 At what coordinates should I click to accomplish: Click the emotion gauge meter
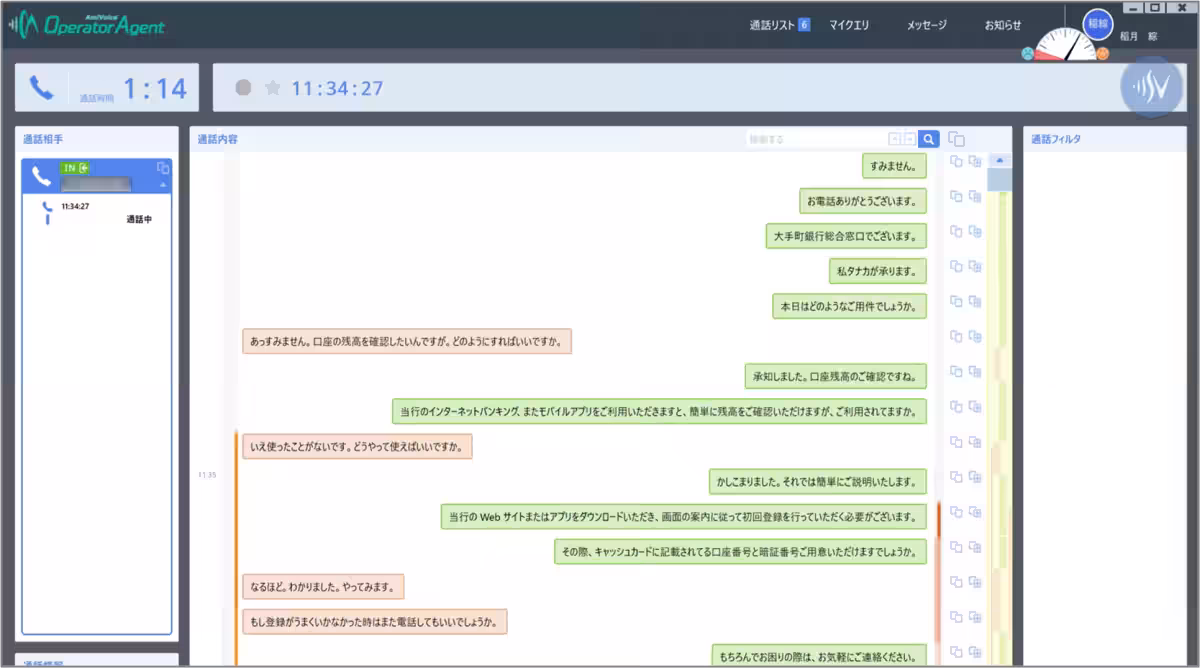coord(1064,46)
